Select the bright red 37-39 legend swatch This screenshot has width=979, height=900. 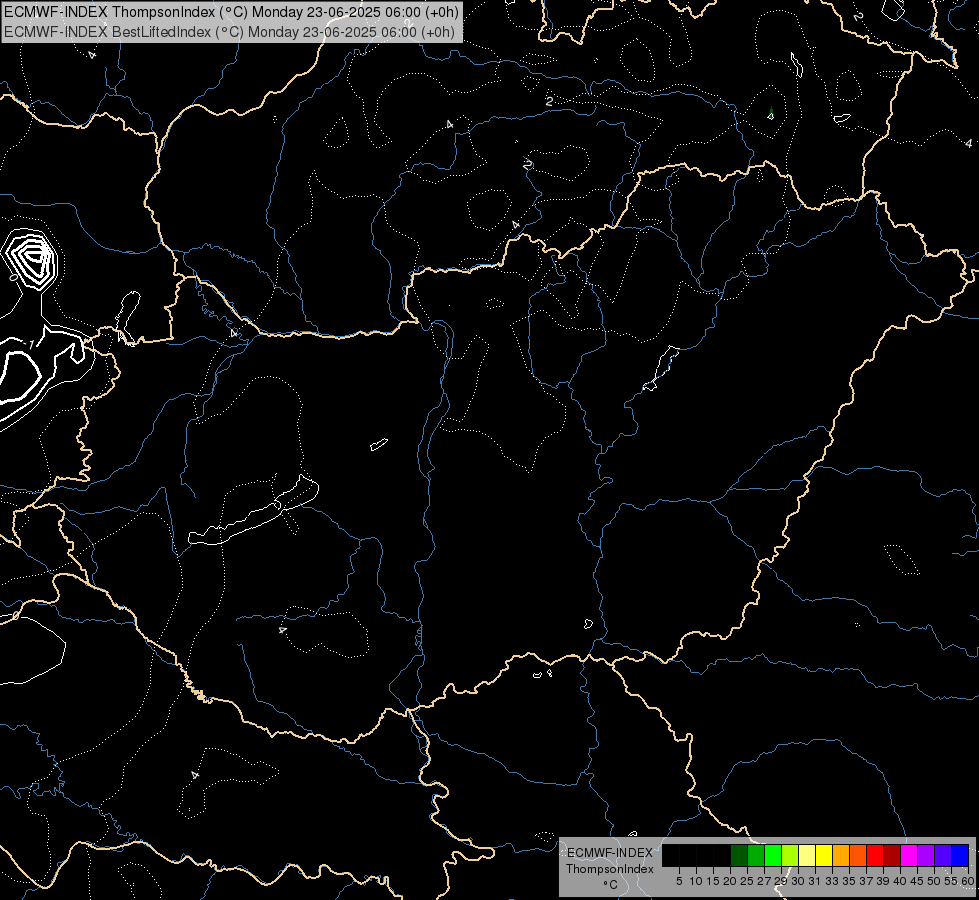point(875,855)
